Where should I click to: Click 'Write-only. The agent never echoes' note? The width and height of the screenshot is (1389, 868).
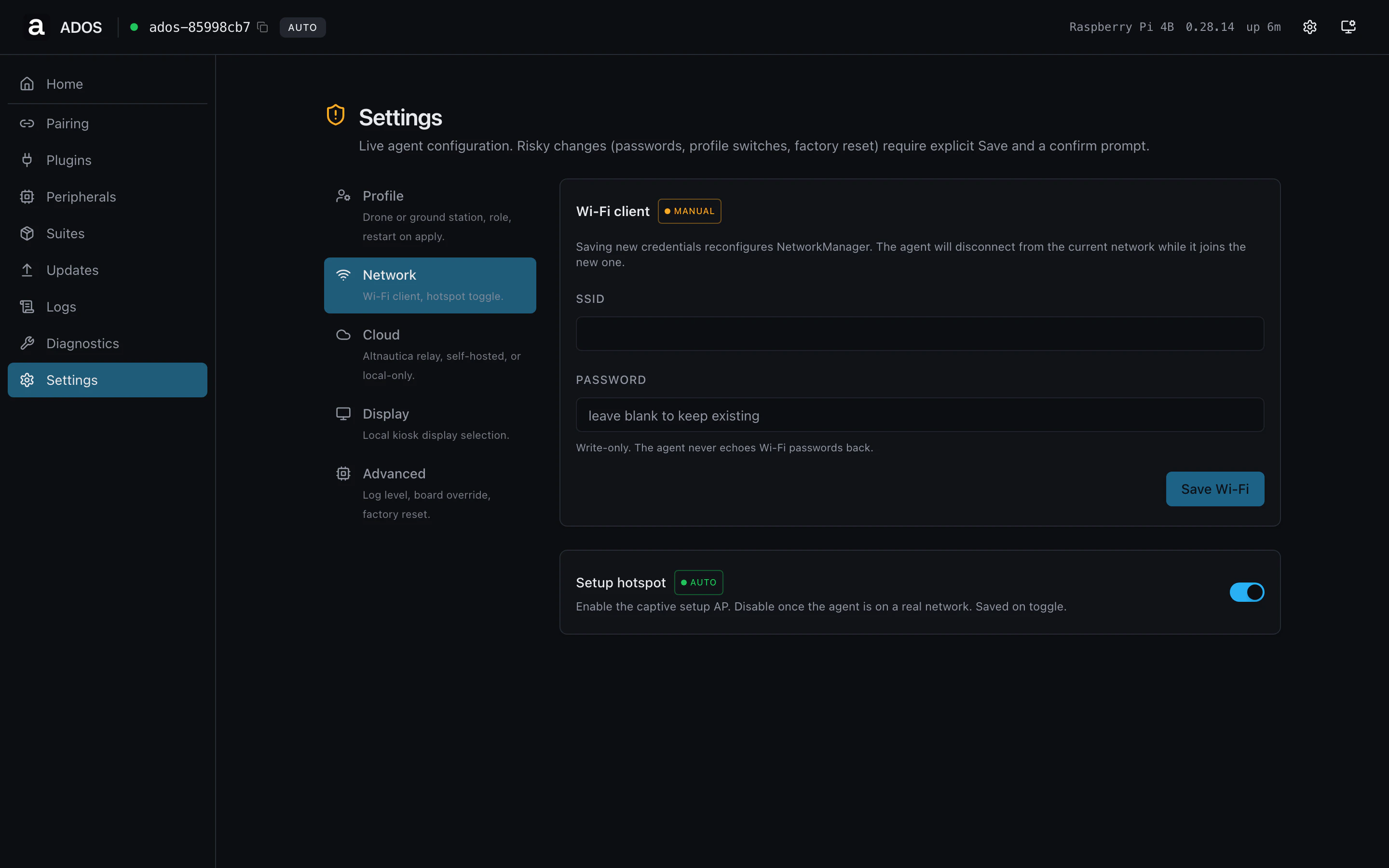724,448
